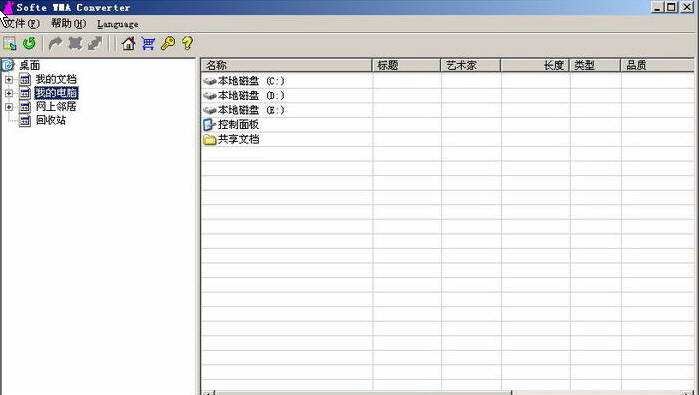Image resolution: width=700 pixels, height=395 pixels.
Task: Click the 控制面板 icon in list
Action: pos(209,125)
